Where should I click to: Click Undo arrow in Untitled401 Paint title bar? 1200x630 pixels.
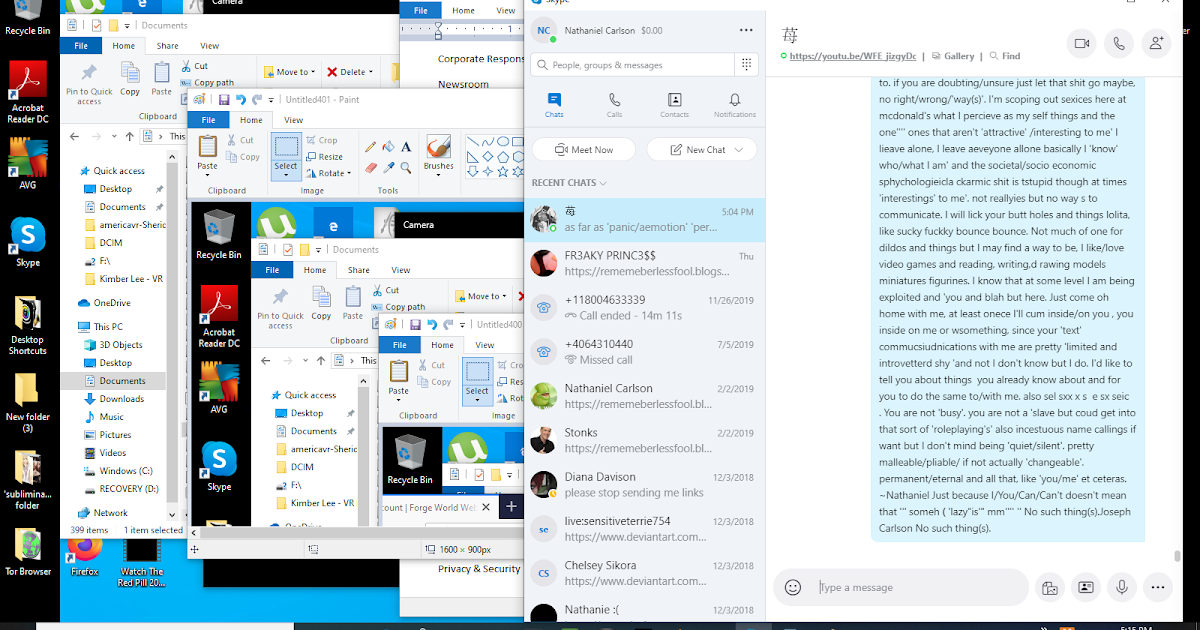pyautogui.click(x=241, y=100)
